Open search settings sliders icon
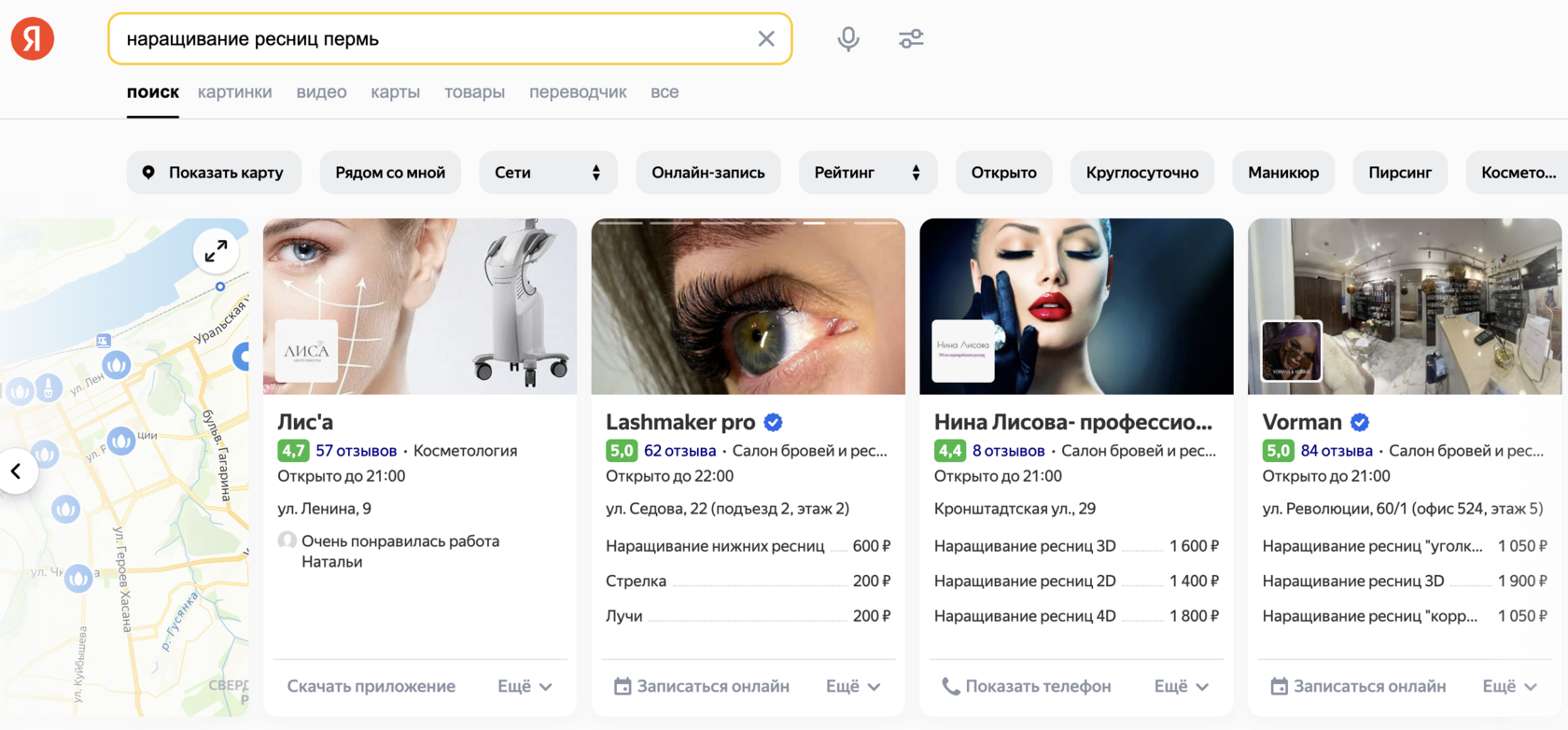 (911, 38)
